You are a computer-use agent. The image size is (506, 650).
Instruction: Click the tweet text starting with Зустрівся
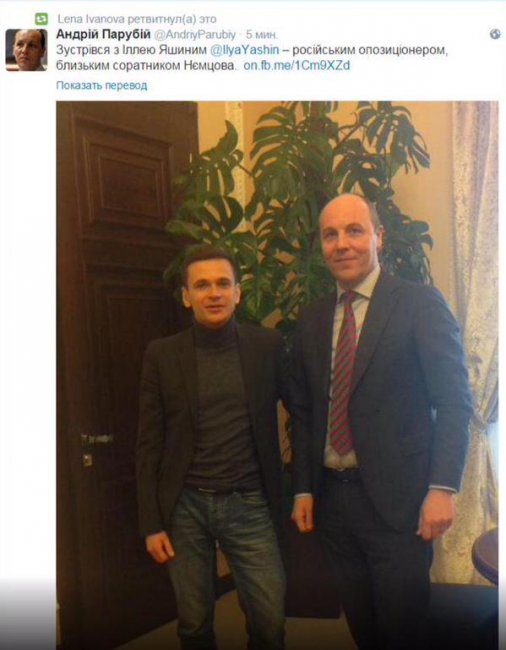(252, 58)
